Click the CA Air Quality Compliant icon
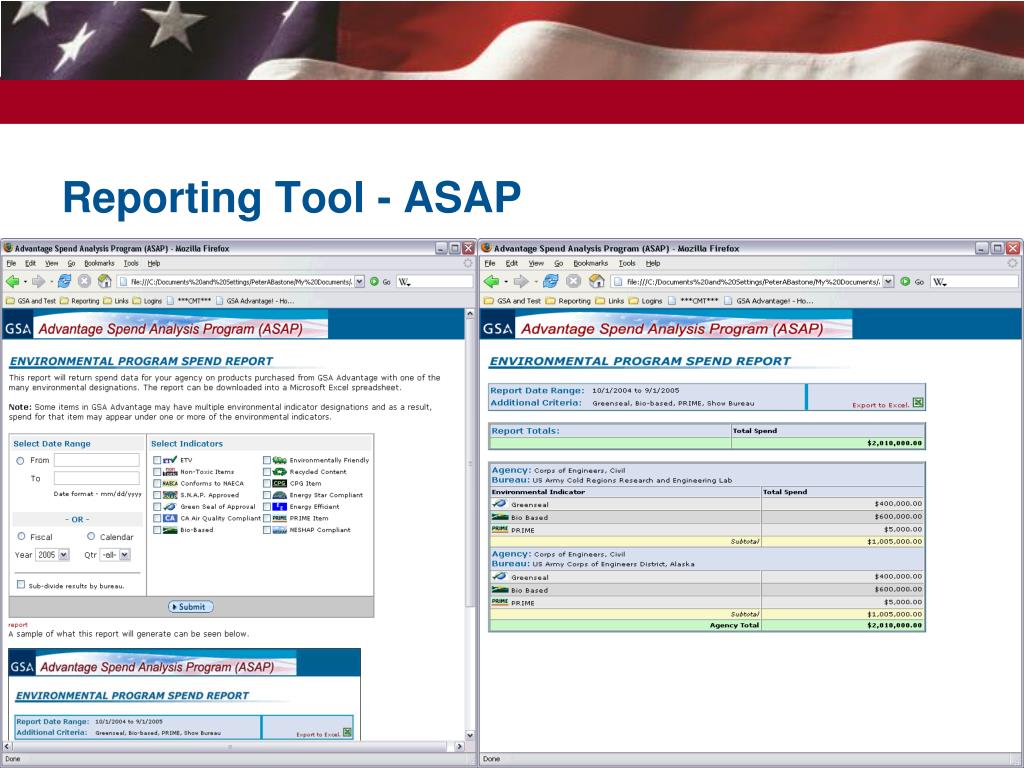1024x768 pixels. pos(170,518)
